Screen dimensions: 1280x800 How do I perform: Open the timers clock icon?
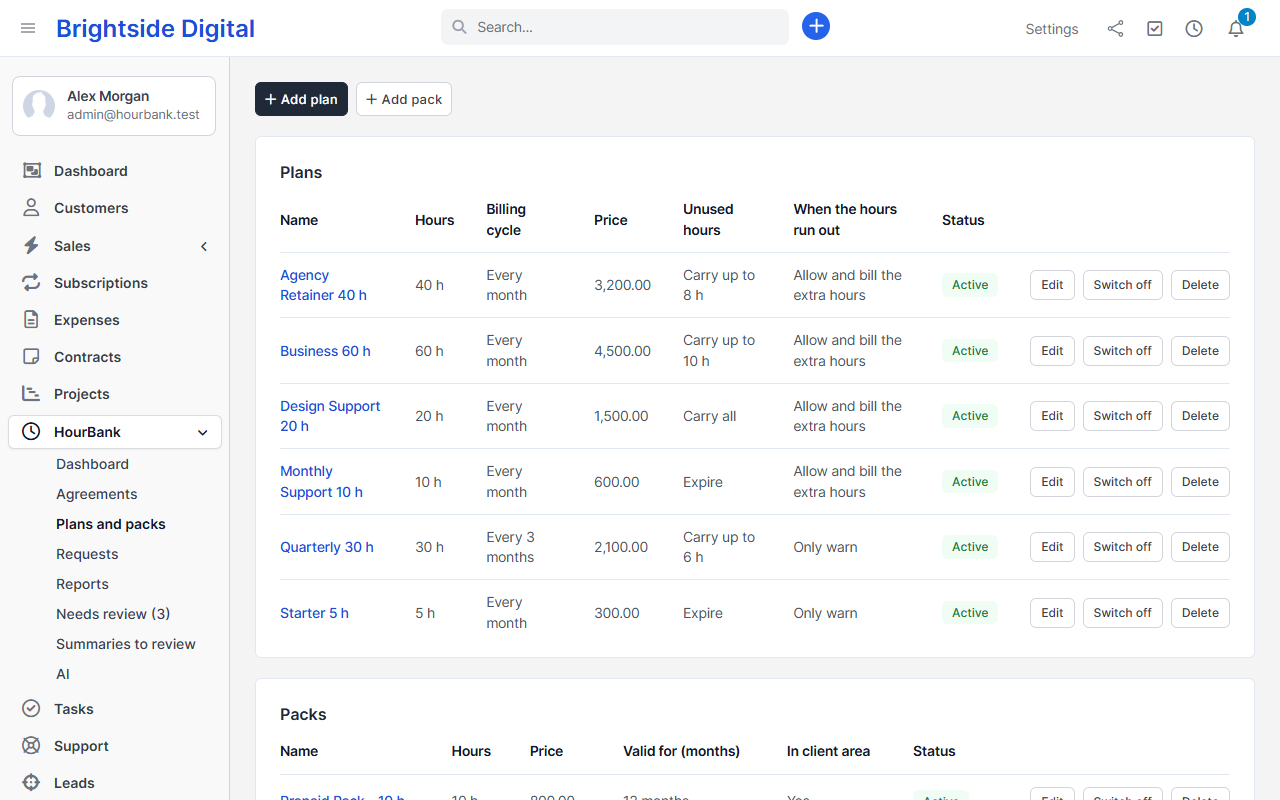pos(1194,29)
